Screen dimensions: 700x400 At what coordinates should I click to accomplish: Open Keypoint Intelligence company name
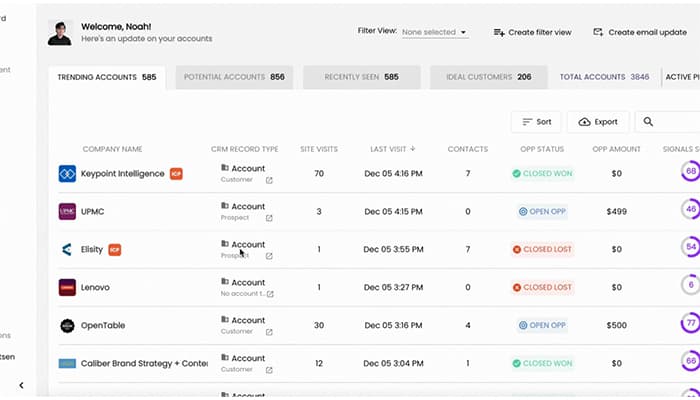122,174
